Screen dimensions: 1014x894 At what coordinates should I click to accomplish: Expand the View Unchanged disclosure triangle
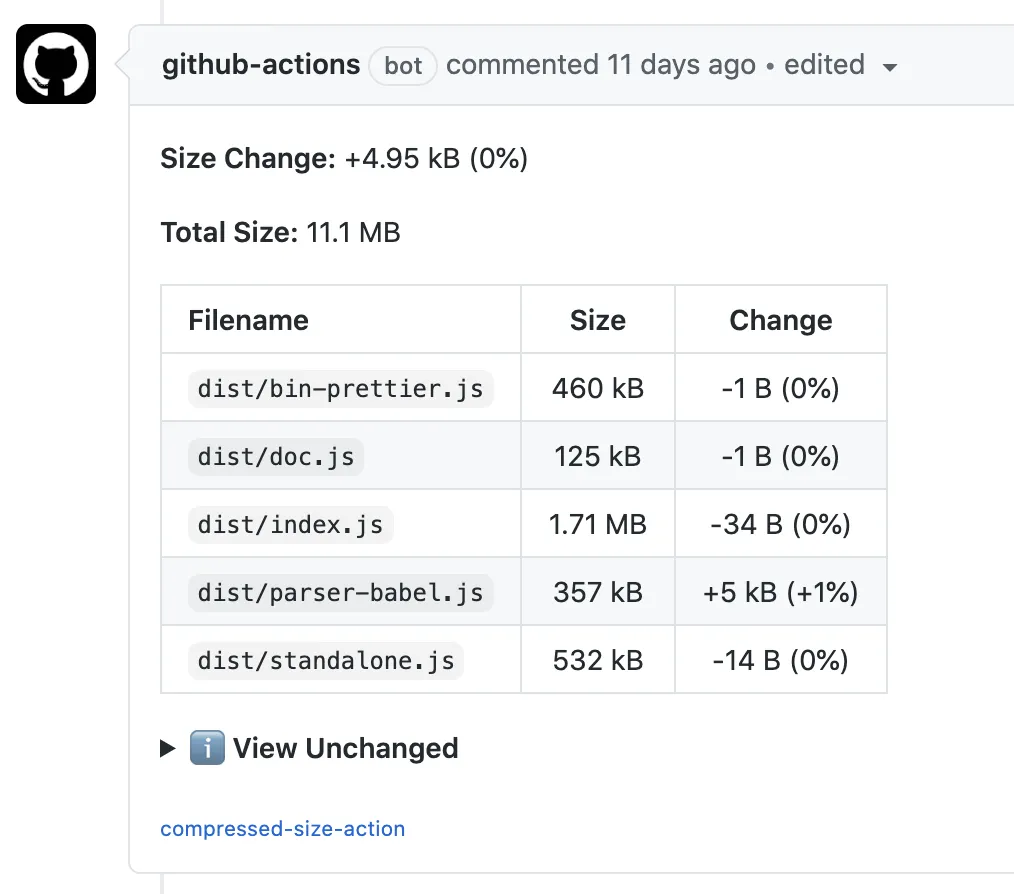coord(168,748)
